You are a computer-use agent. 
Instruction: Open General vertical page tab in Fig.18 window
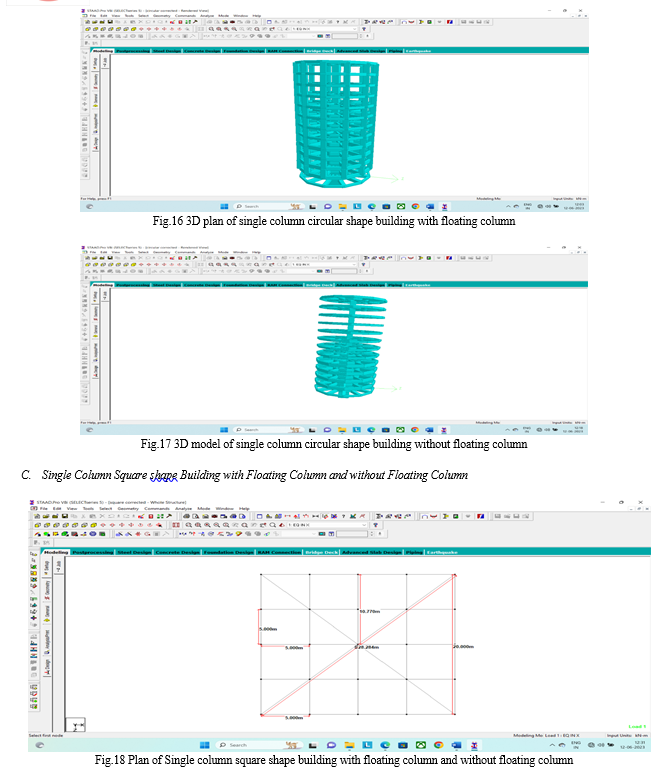point(47,612)
